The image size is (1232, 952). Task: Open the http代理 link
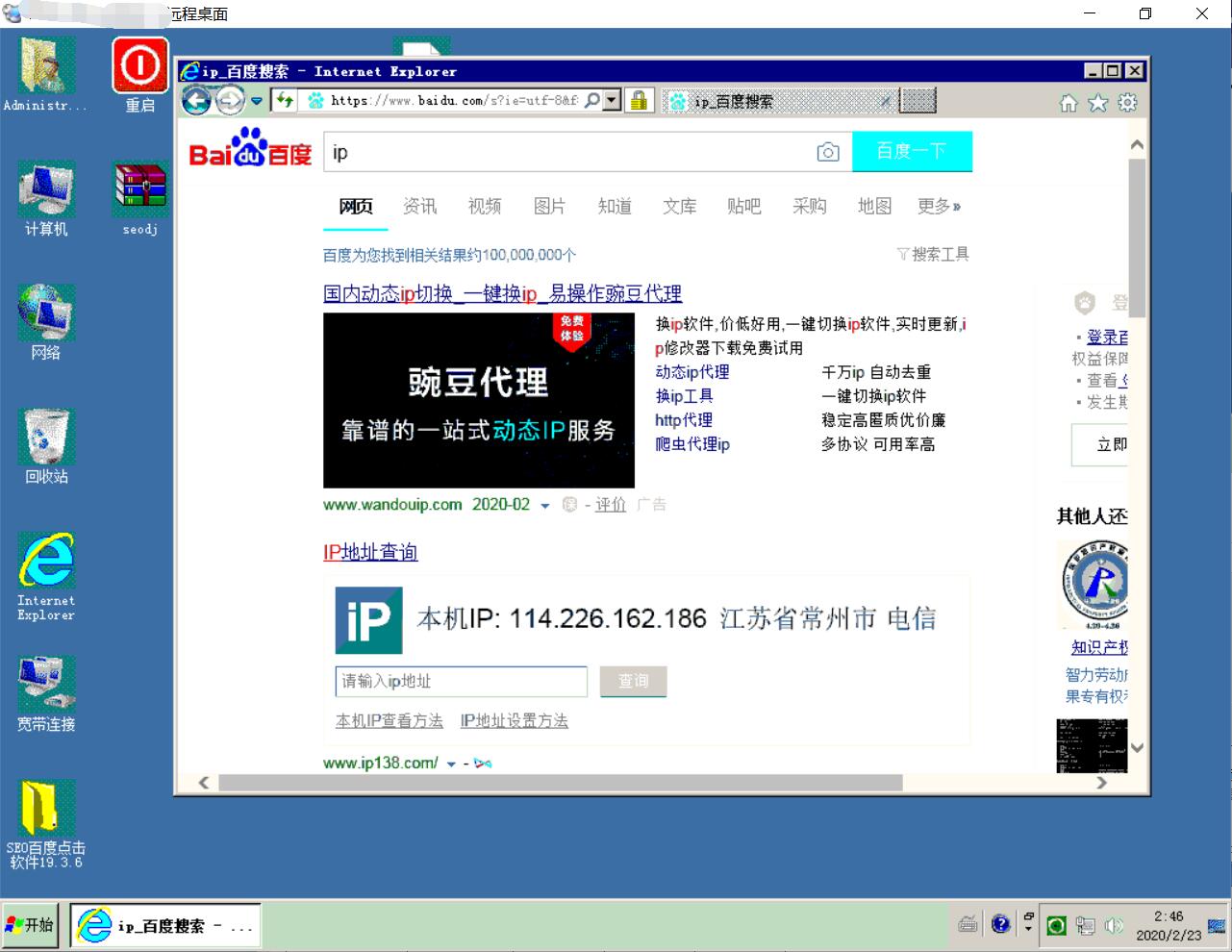point(684,420)
